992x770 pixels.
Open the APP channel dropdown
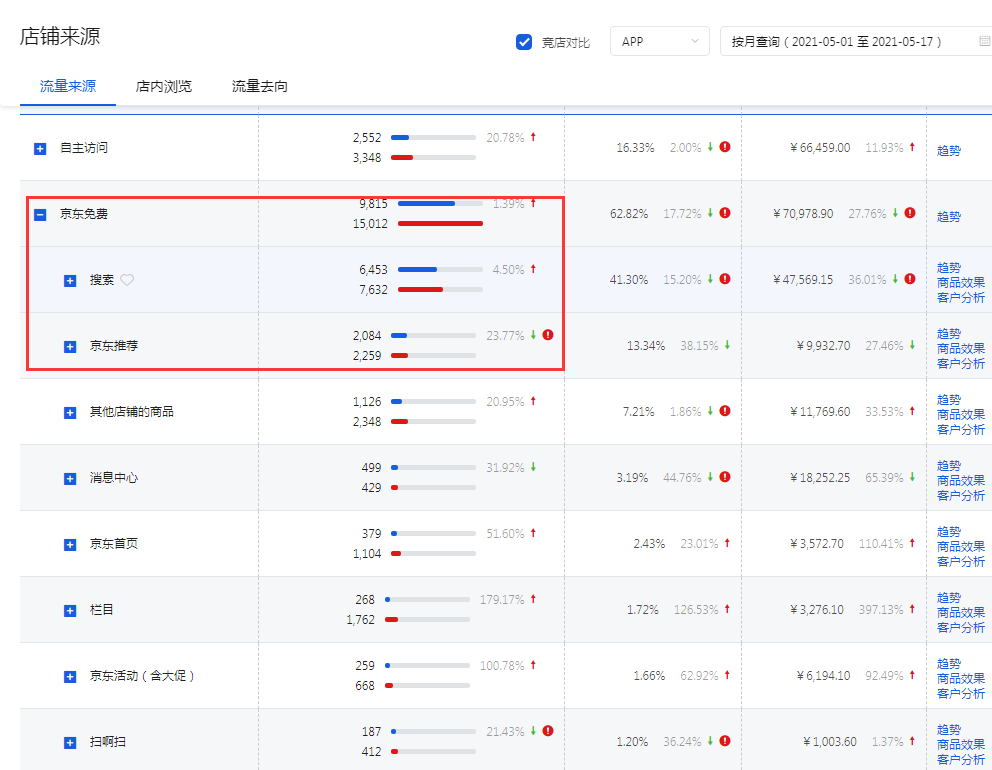(660, 41)
